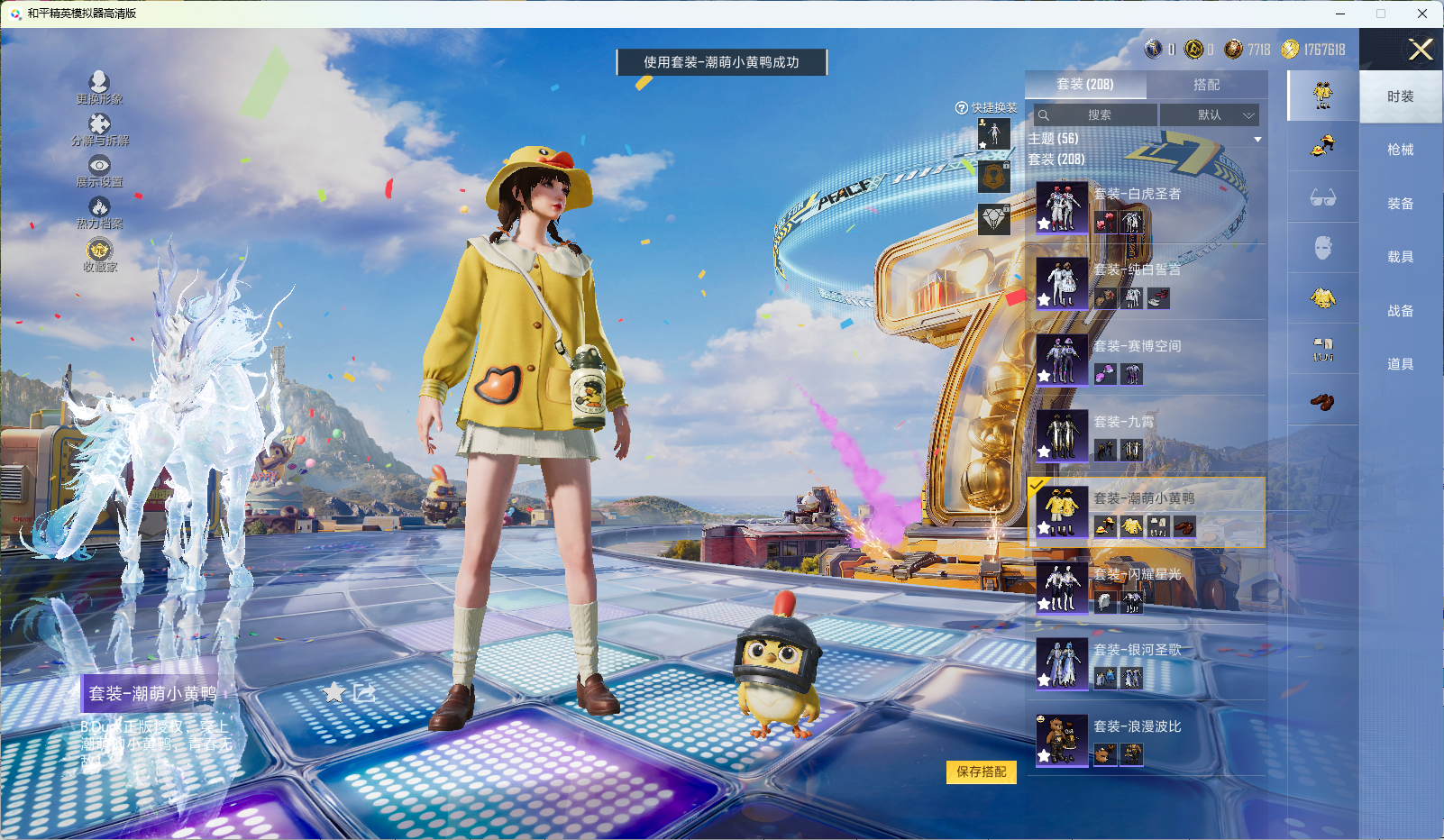Click the yellow jacket piece in the 潮萌小黄鸭 row
The image size is (1444, 840).
pyautogui.click(x=1131, y=526)
